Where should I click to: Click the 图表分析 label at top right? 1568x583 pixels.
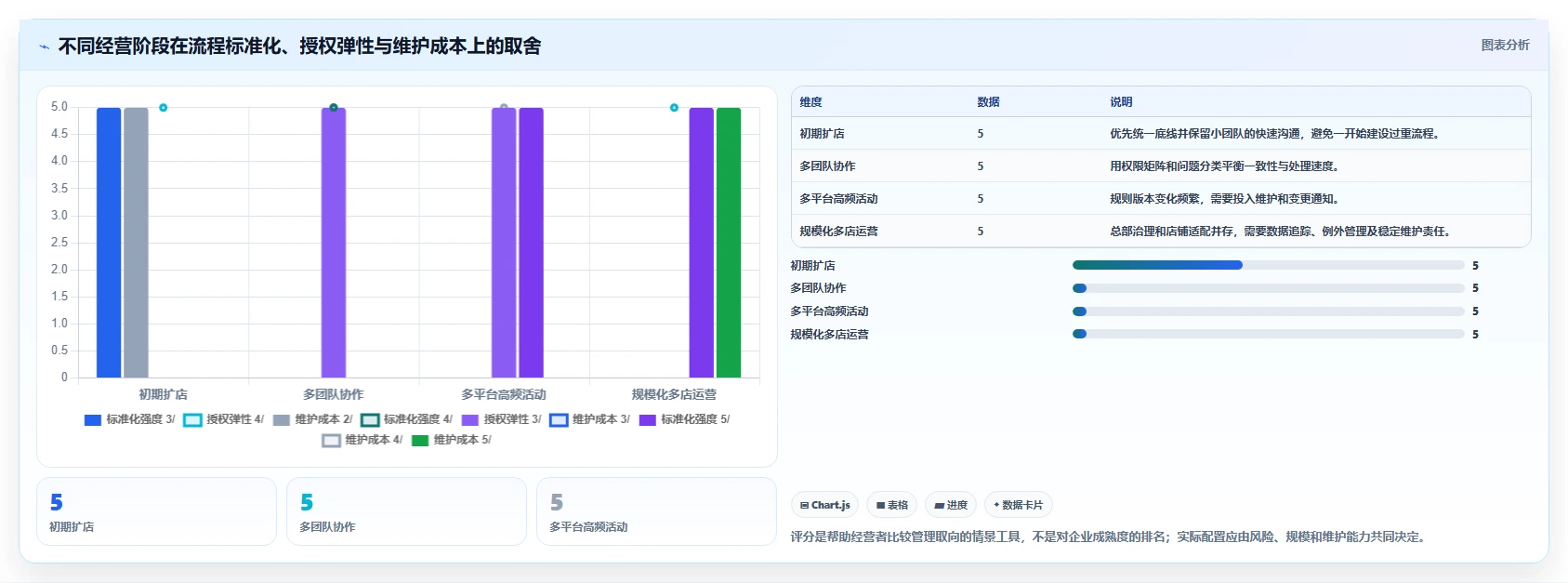tap(1505, 45)
